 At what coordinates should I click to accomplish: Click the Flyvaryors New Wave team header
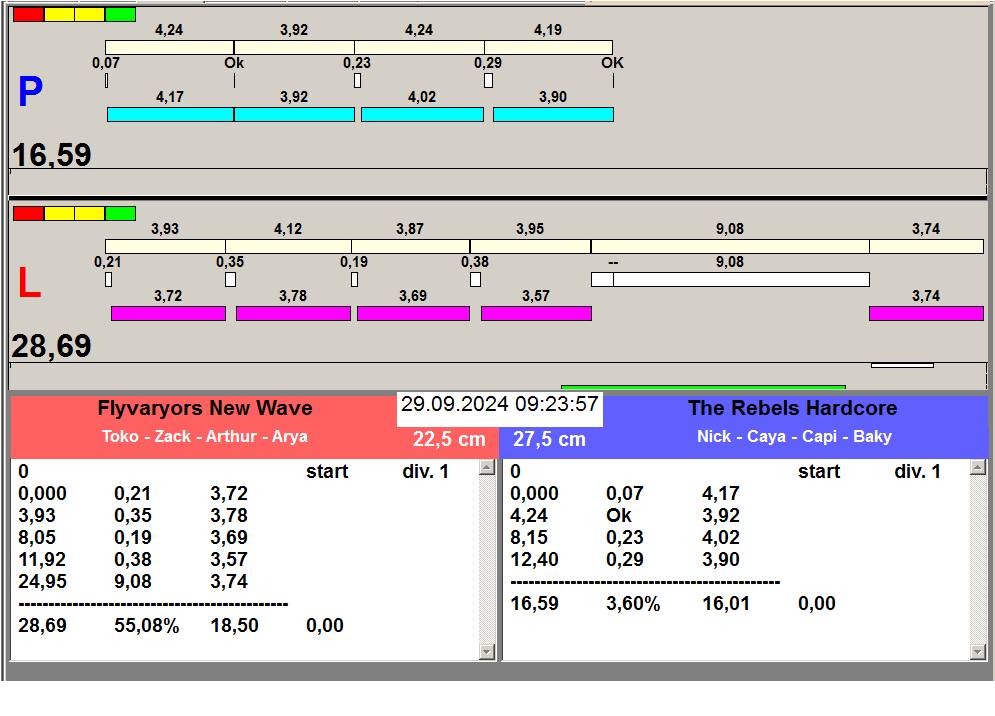[205, 408]
